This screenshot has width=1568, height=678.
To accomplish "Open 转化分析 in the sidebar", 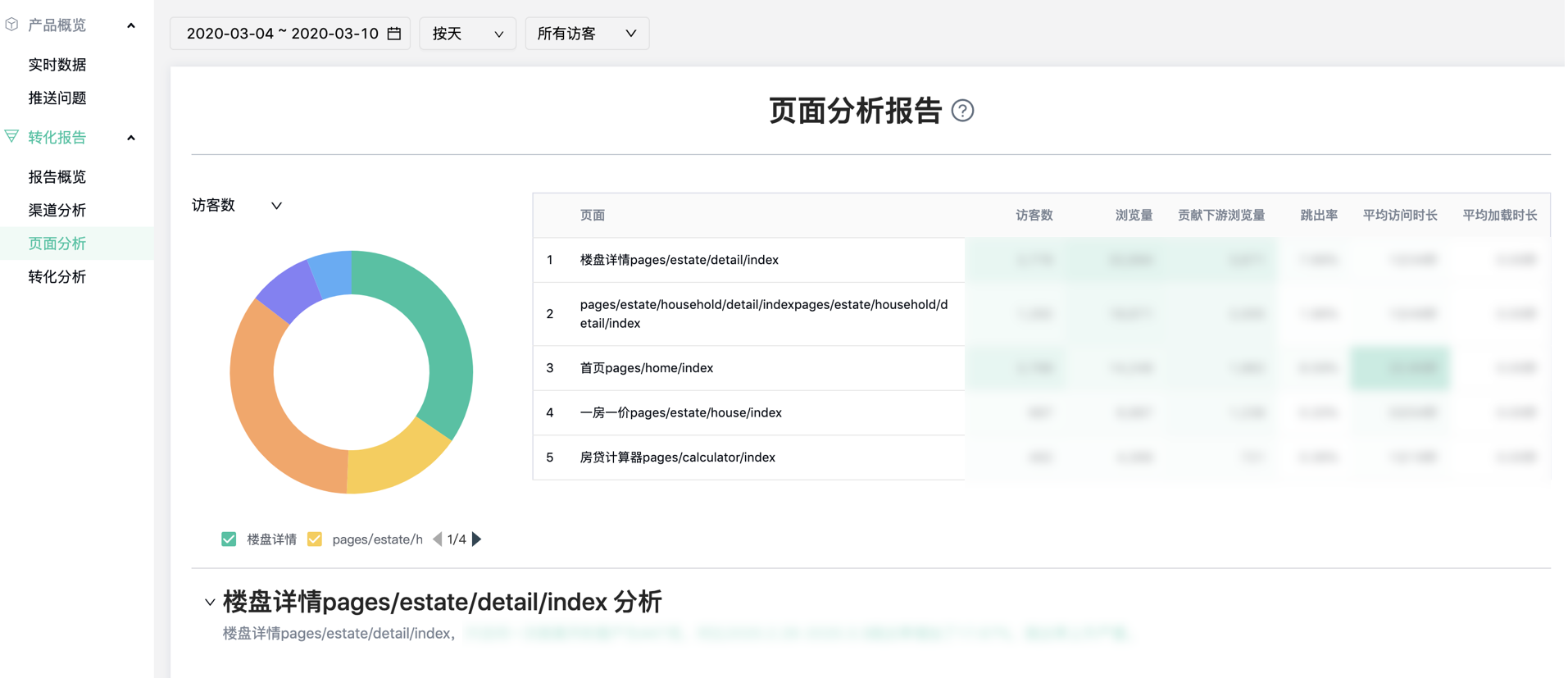I will point(57,276).
